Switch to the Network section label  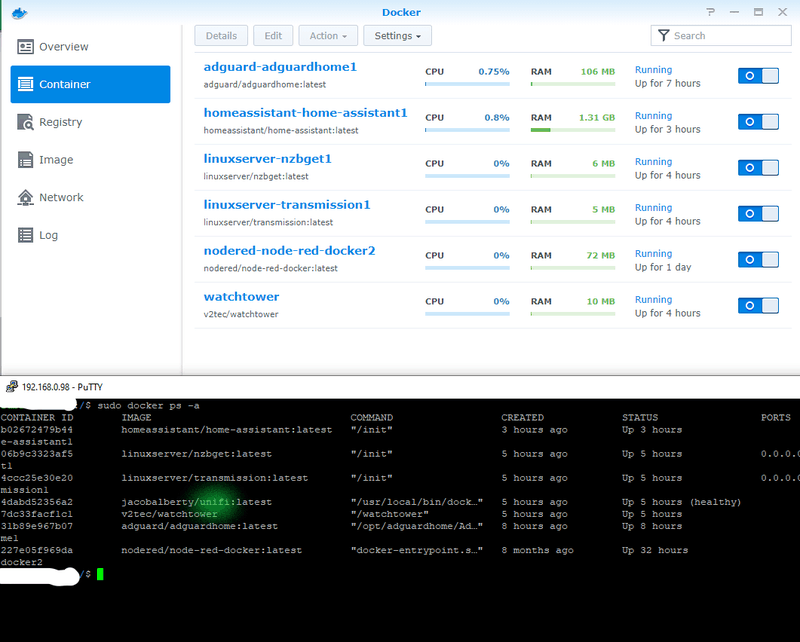point(61,197)
